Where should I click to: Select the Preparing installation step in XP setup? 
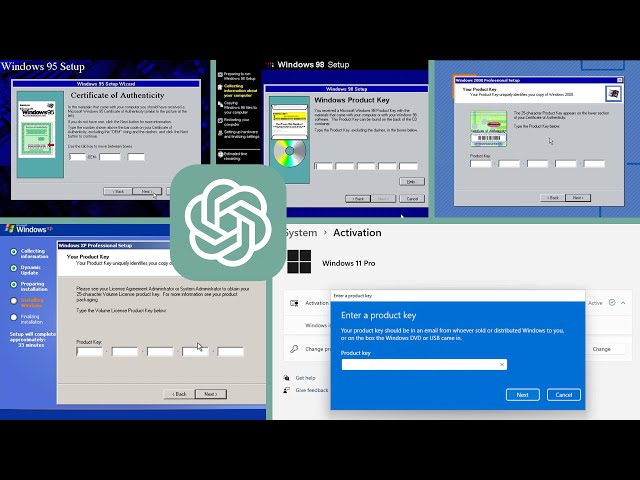pyautogui.click(x=29, y=286)
